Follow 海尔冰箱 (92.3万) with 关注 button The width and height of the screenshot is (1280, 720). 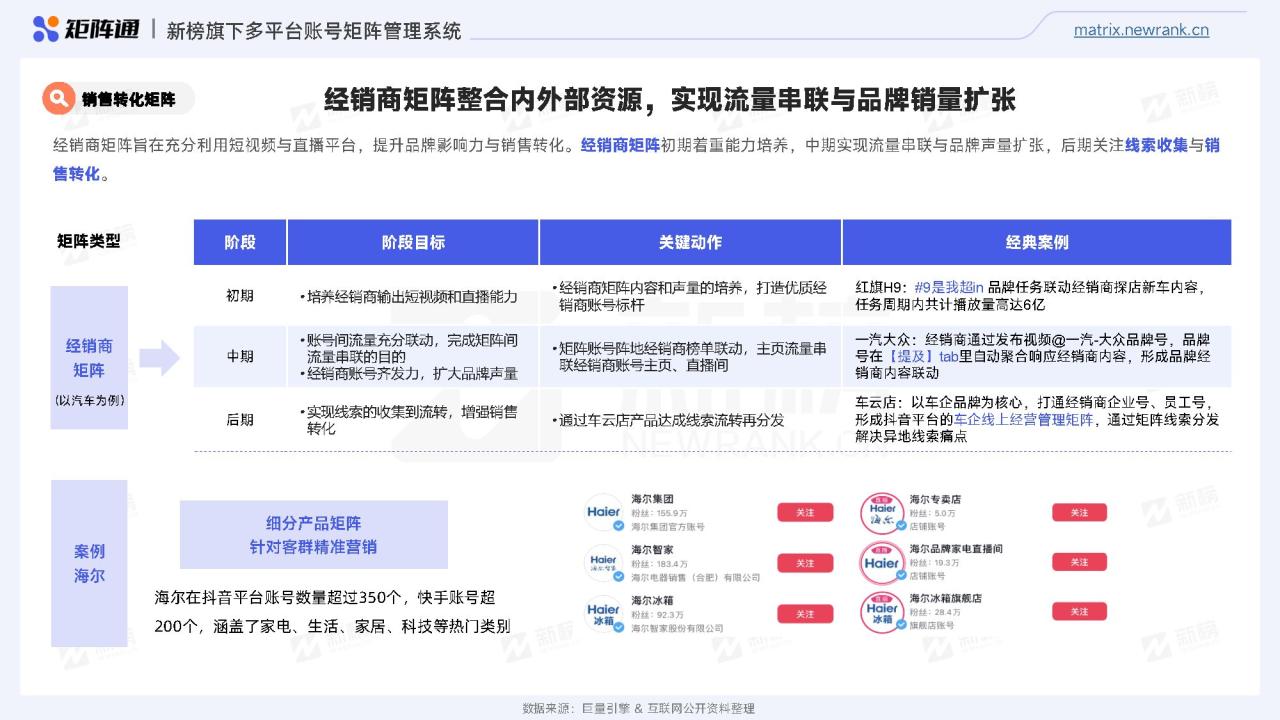coord(805,613)
